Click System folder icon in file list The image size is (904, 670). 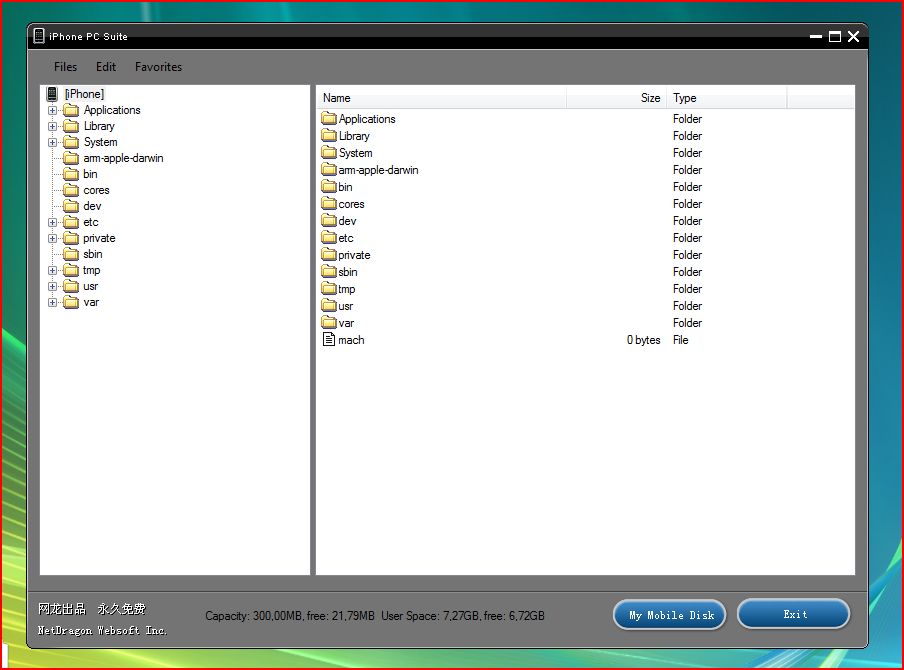tap(329, 153)
